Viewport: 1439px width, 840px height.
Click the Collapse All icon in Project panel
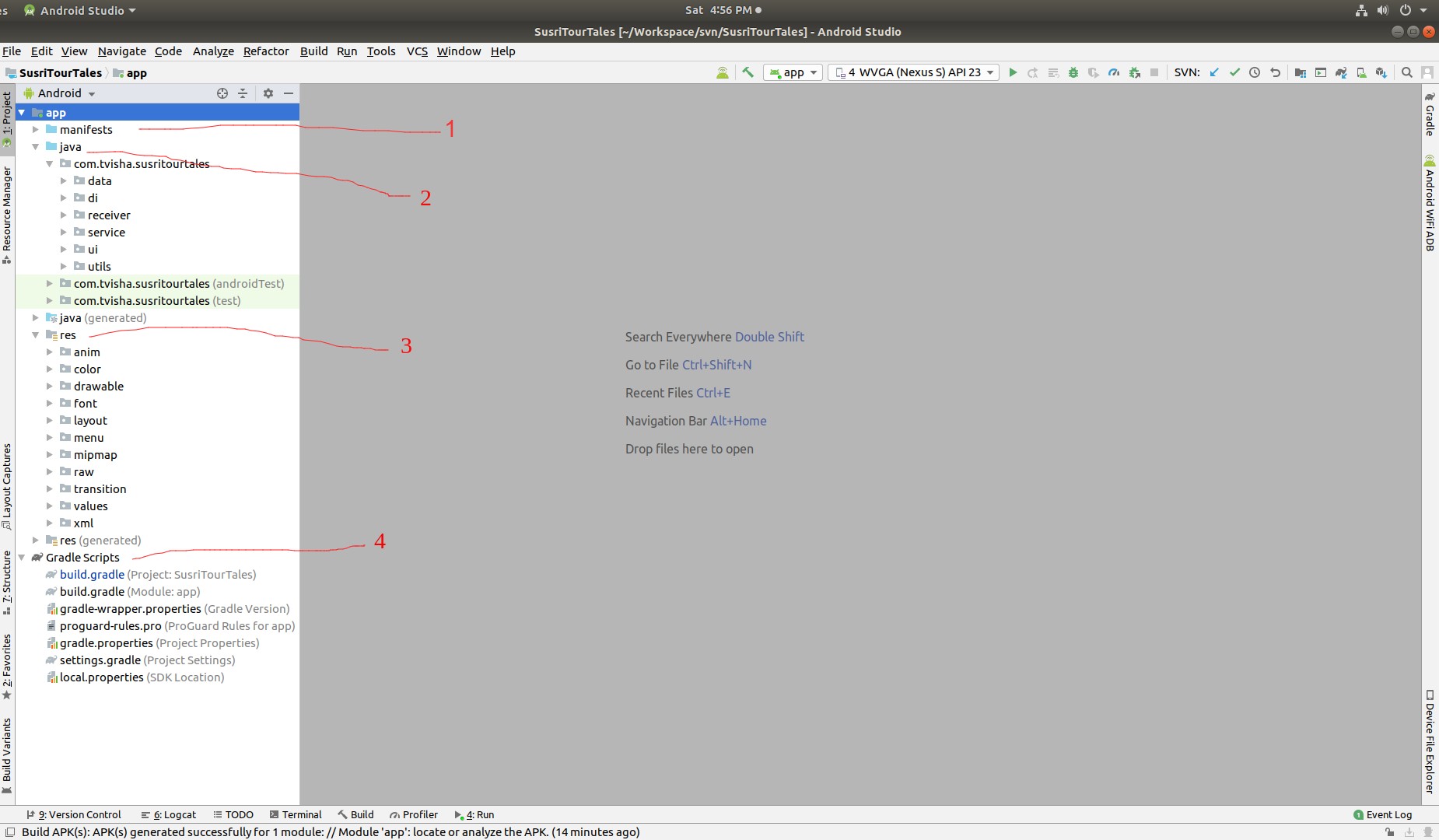click(243, 93)
